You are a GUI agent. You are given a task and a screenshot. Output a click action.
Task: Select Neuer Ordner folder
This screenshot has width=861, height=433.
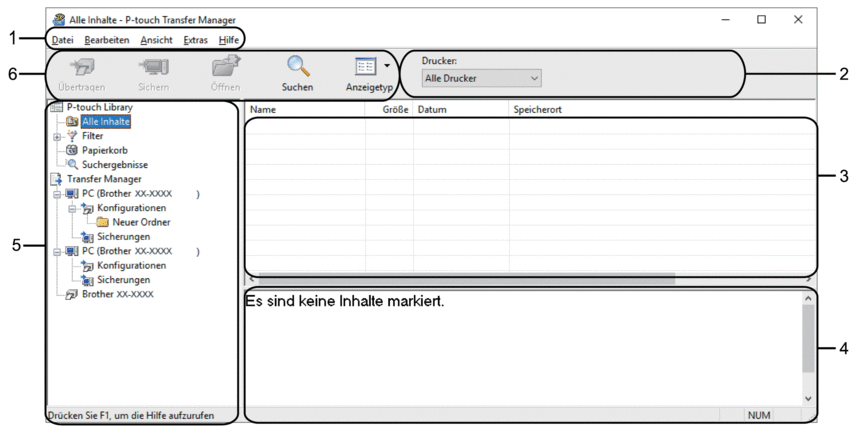point(141,222)
